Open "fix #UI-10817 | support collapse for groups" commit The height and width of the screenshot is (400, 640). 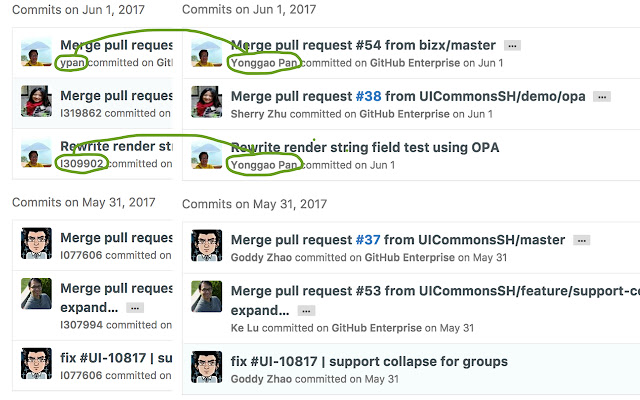pos(369,361)
